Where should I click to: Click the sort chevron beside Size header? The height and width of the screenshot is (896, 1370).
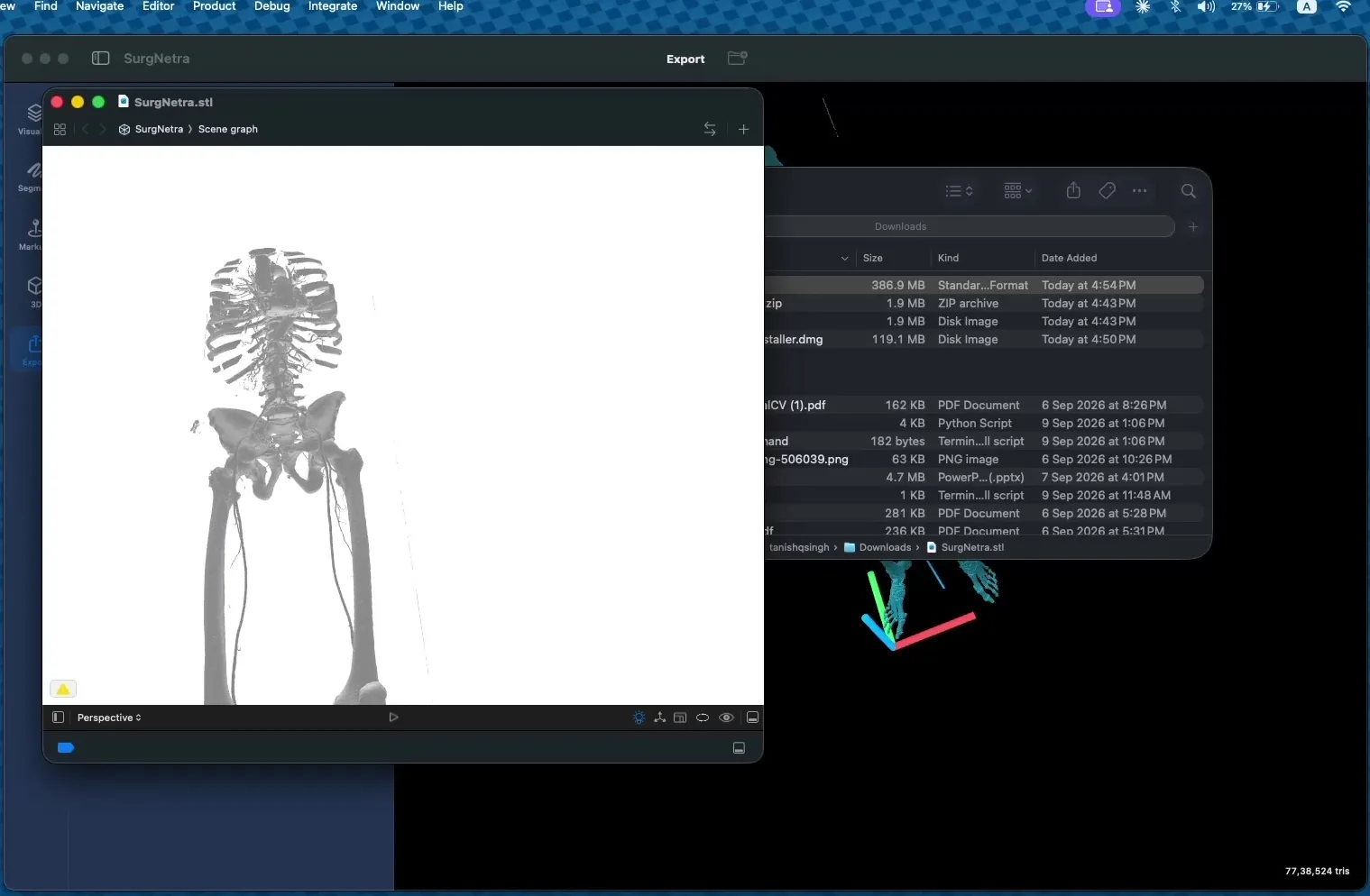844,259
